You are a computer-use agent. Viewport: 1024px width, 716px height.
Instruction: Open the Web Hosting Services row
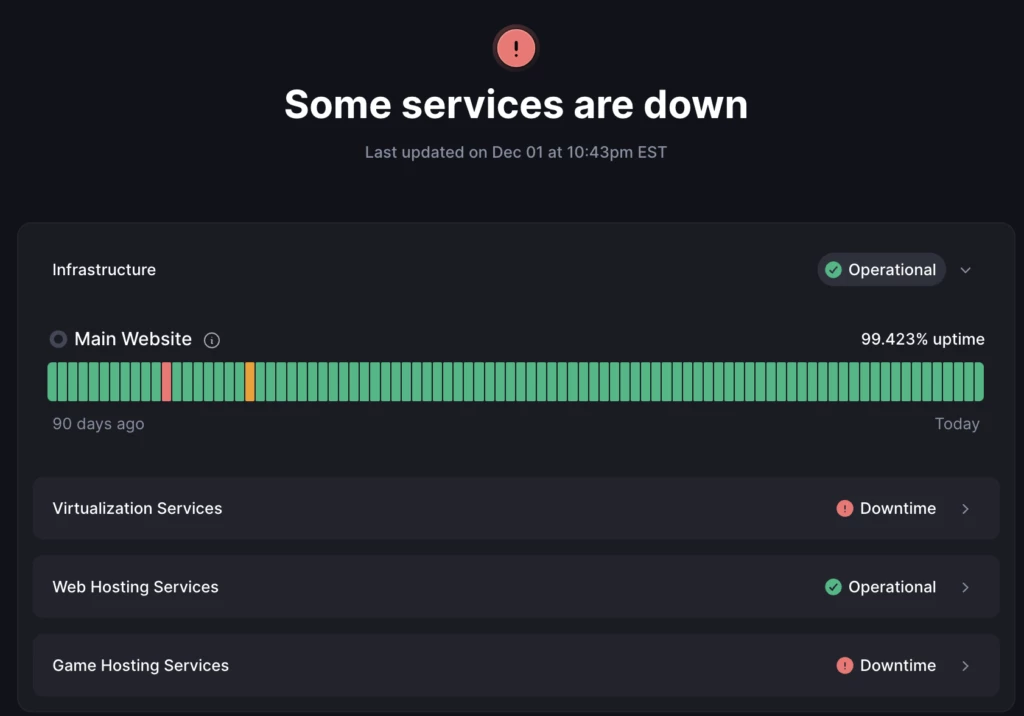(135, 587)
